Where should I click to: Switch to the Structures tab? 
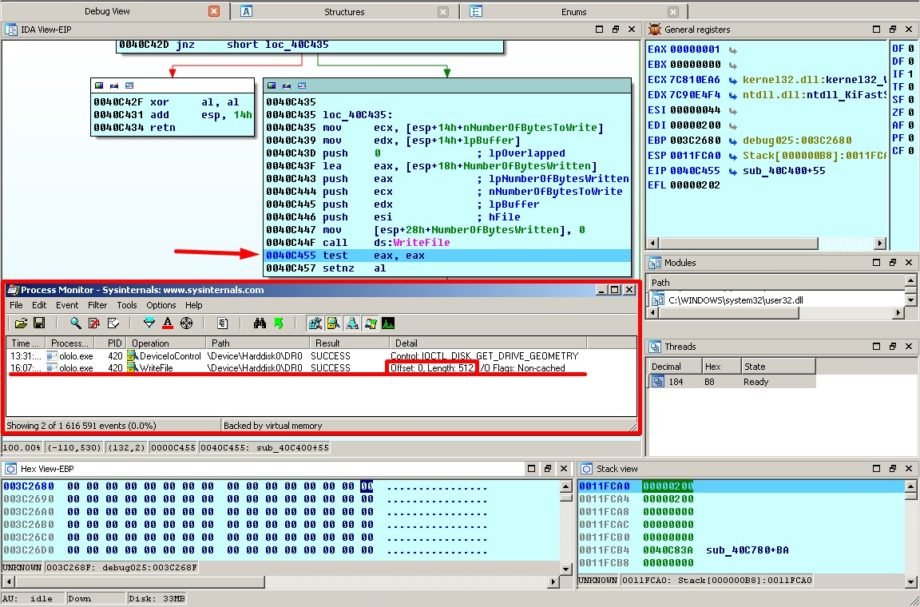[x=344, y=11]
